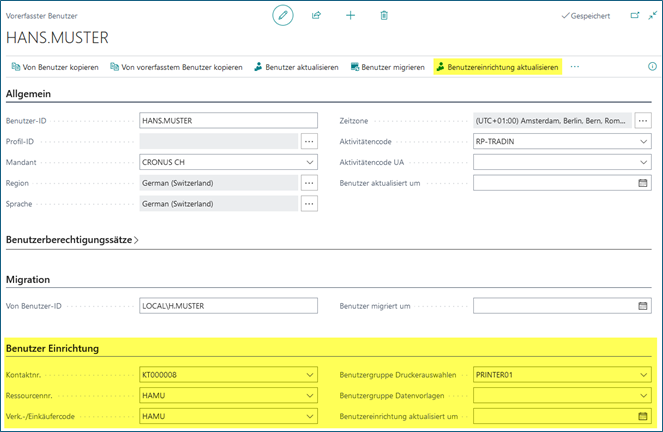Click Benutzereinrichtung aktualisieren
Screen dimensions: 663x432
click(496, 67)
